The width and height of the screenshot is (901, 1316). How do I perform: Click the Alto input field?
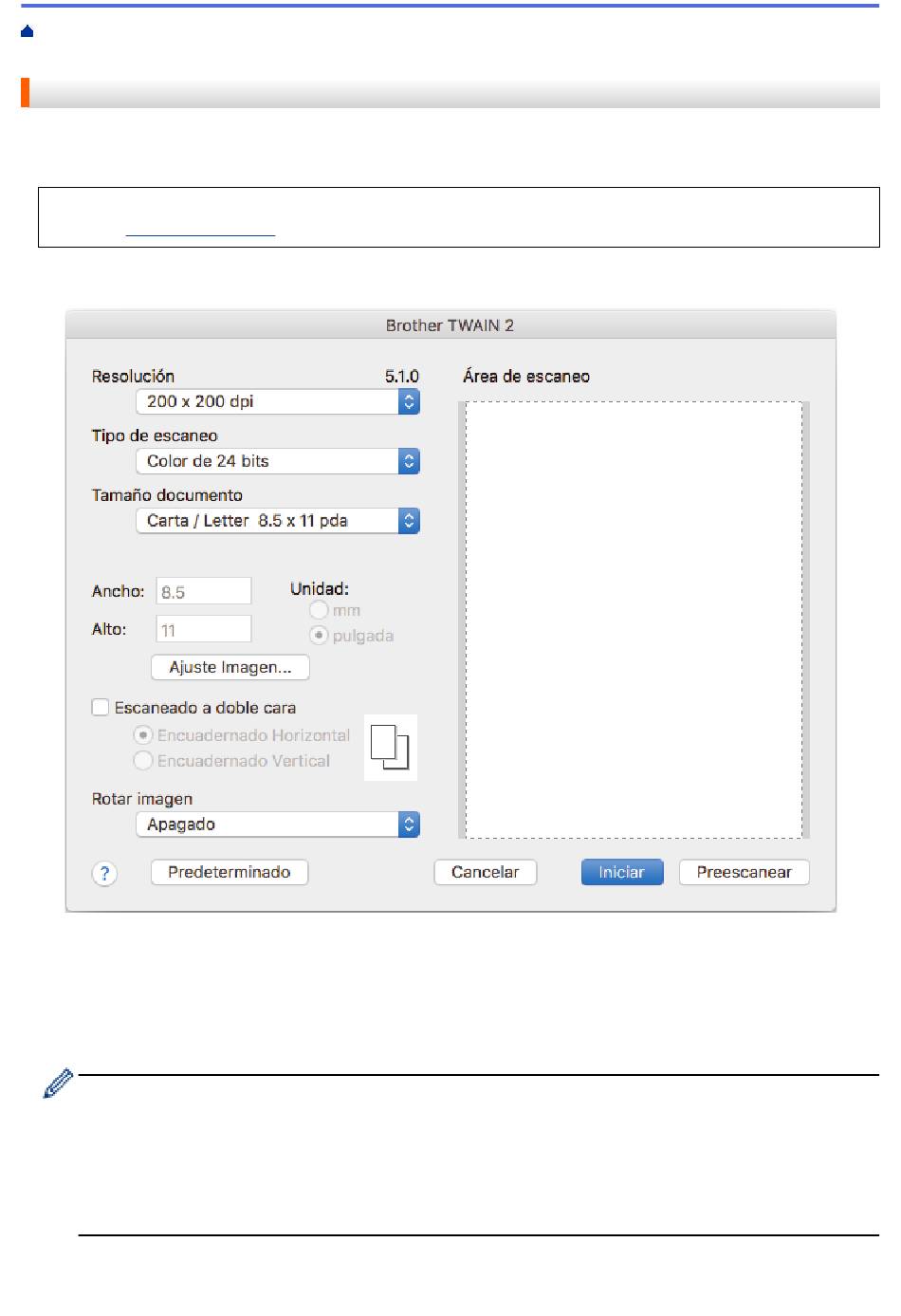click(x=204, y=629)
